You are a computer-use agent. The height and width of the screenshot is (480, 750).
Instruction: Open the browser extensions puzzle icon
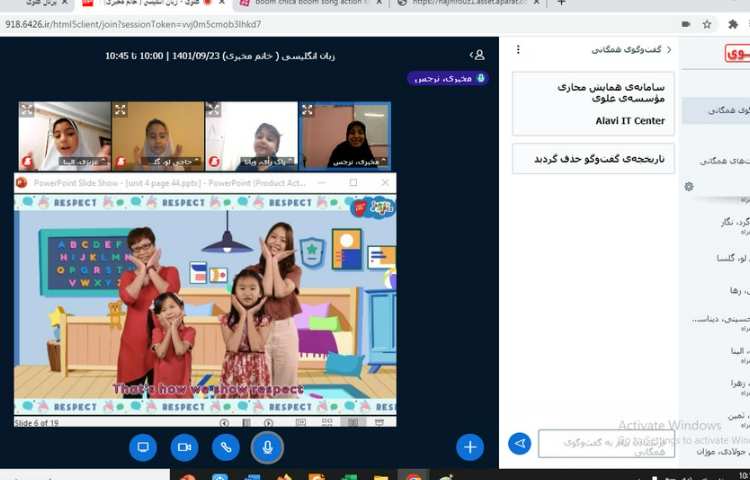[733, 24]
